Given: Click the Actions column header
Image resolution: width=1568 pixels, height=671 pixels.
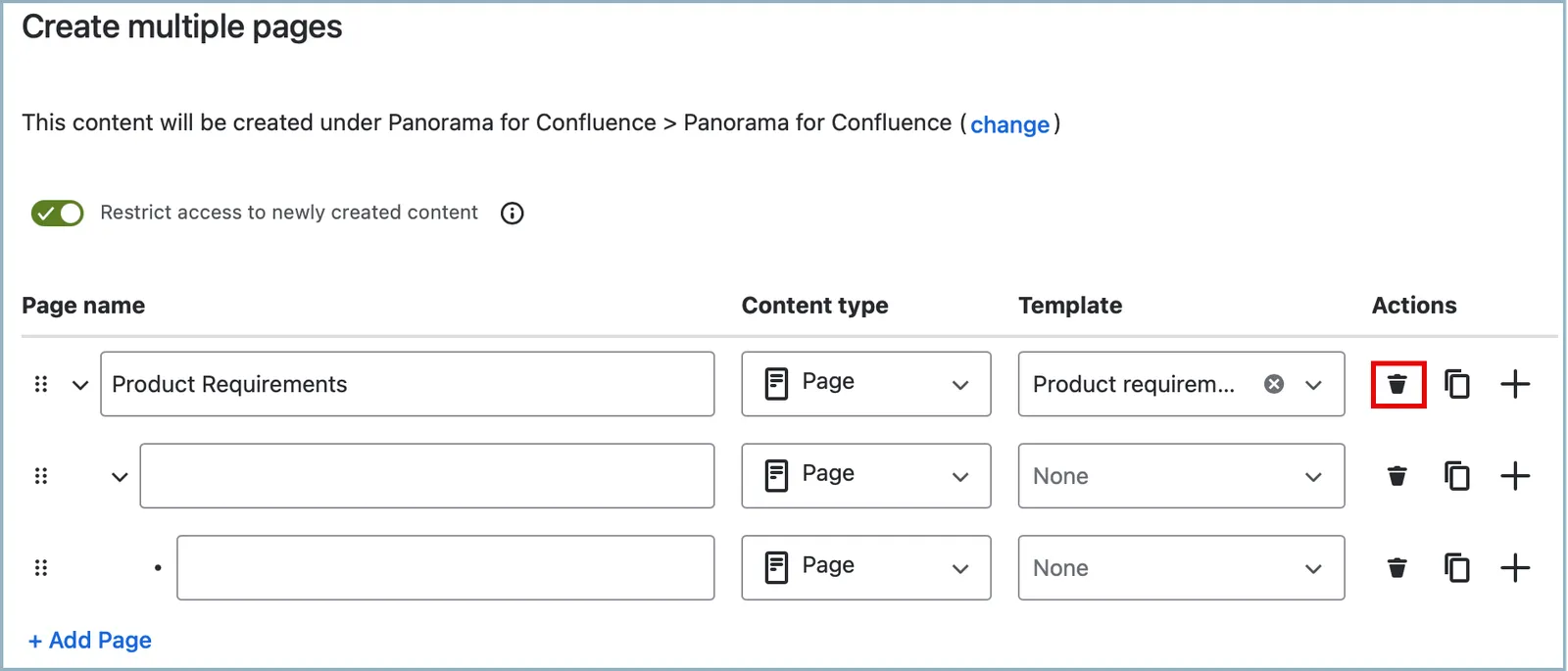Looking at the screenshot, I should coord(1414,306).
